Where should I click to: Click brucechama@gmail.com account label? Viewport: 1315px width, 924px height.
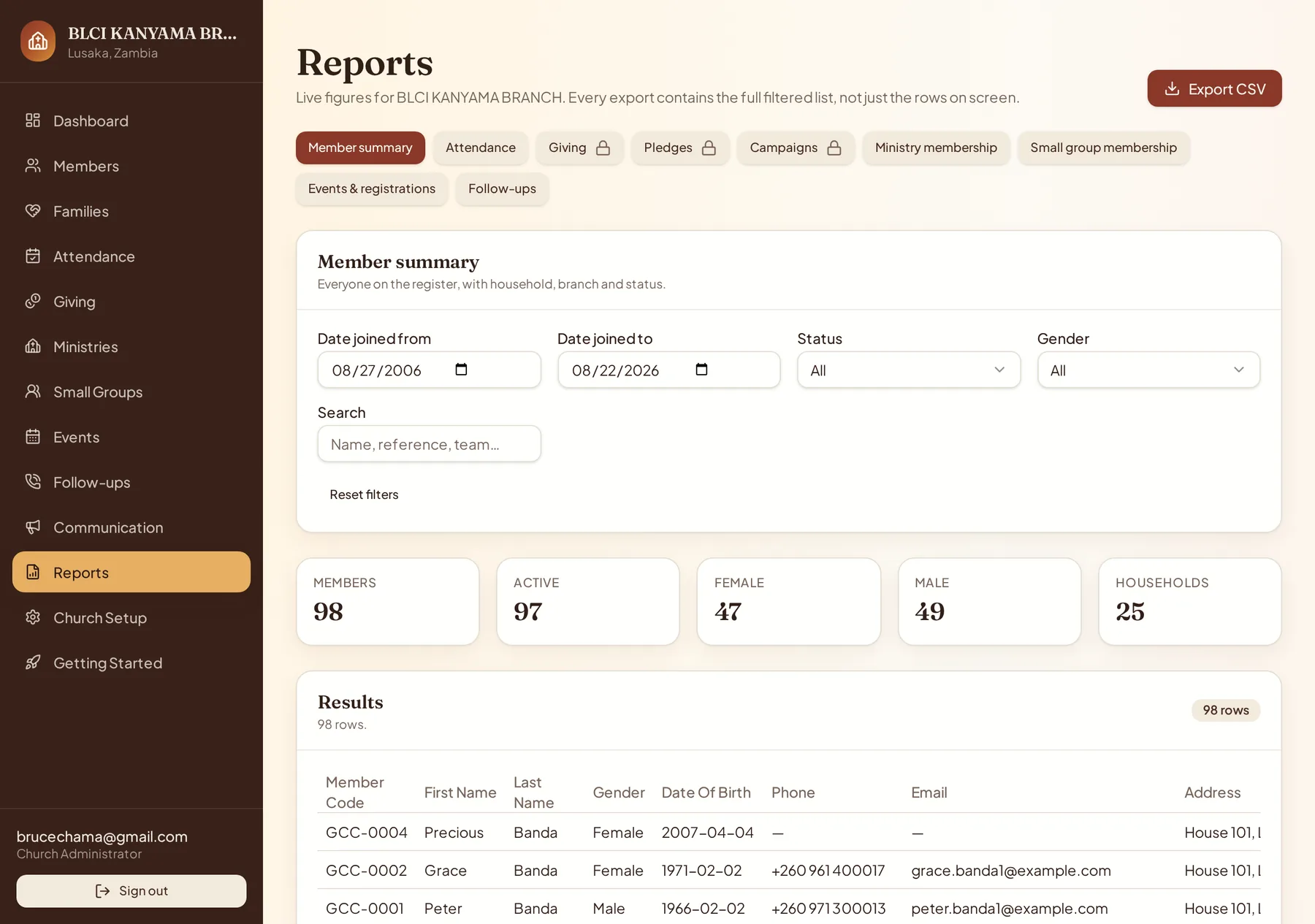tap(102, 837)
